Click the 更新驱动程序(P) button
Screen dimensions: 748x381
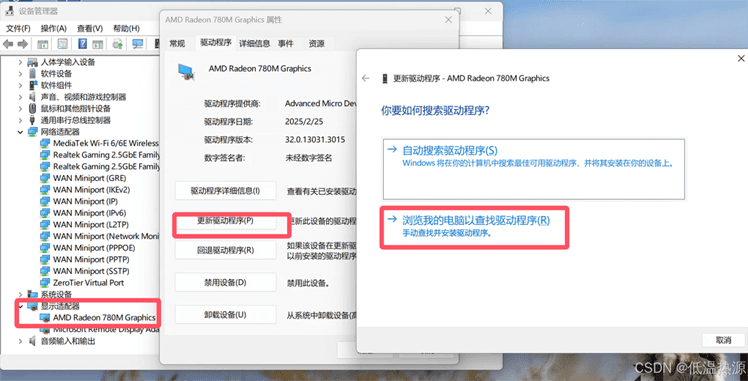226,221
